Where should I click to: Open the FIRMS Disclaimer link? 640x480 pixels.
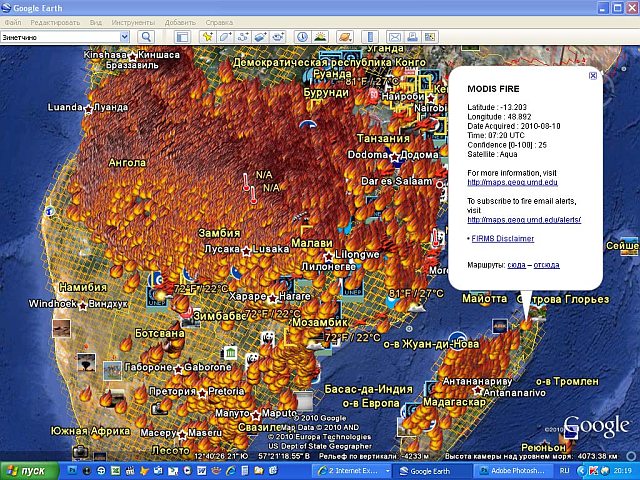pyautogui.click(x=502, y=238)
